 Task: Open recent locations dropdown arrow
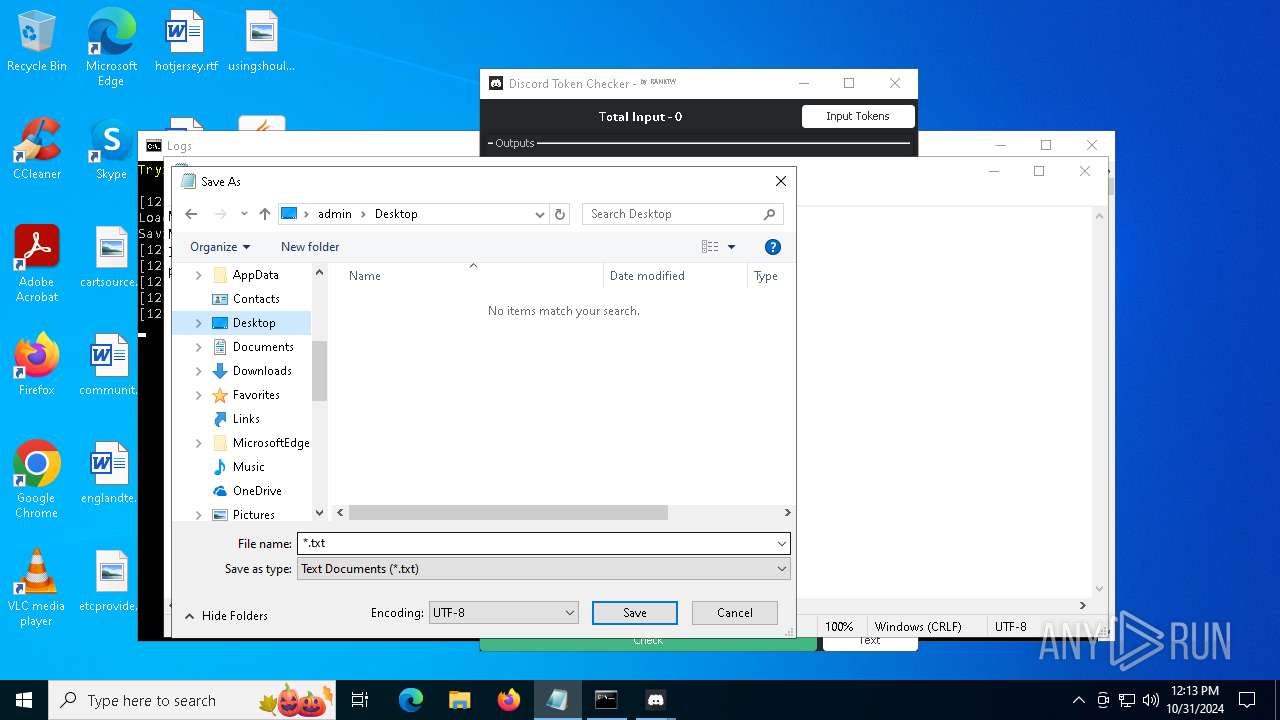[x=244, y=214]
